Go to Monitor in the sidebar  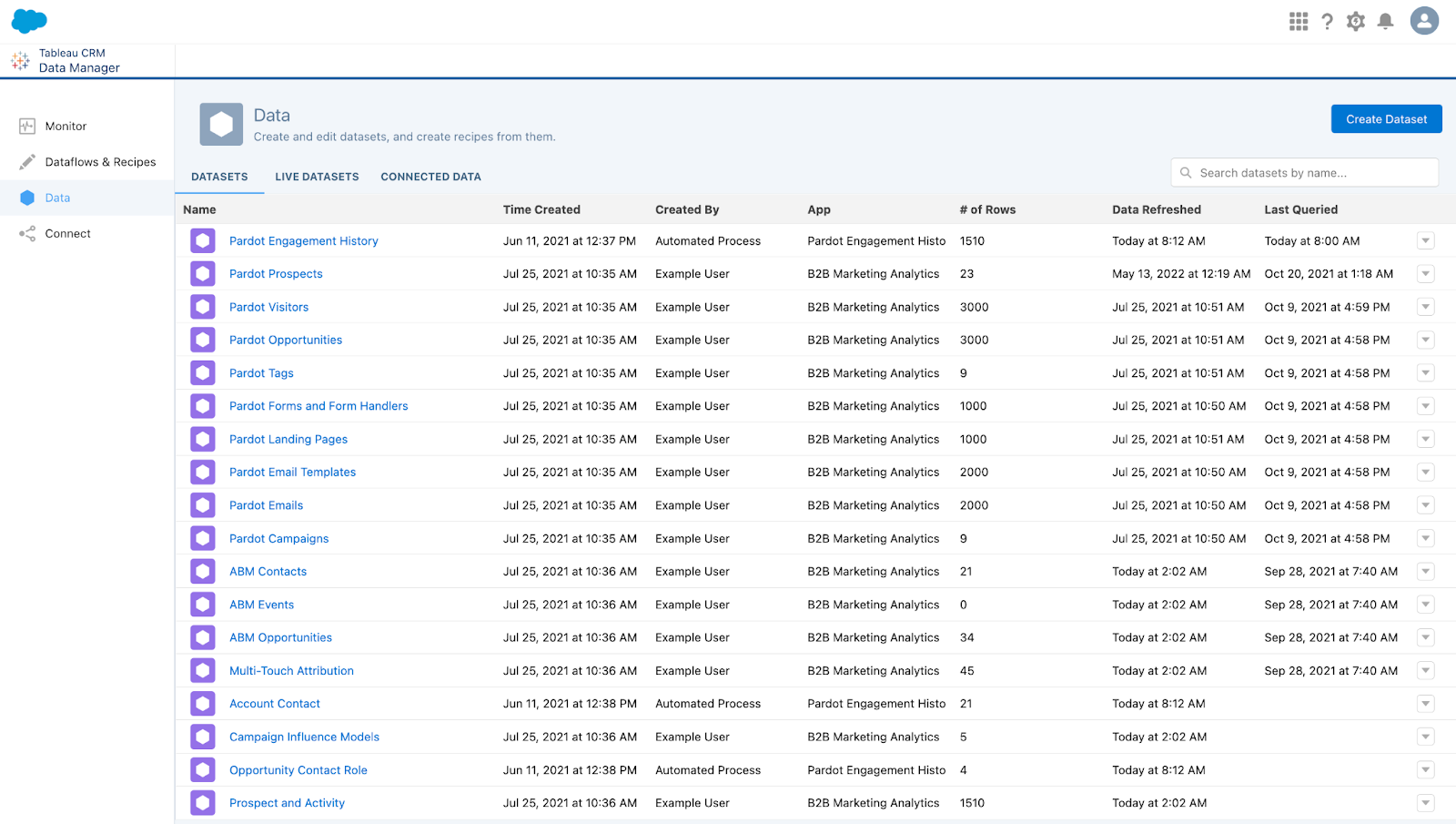click(87, 127)
